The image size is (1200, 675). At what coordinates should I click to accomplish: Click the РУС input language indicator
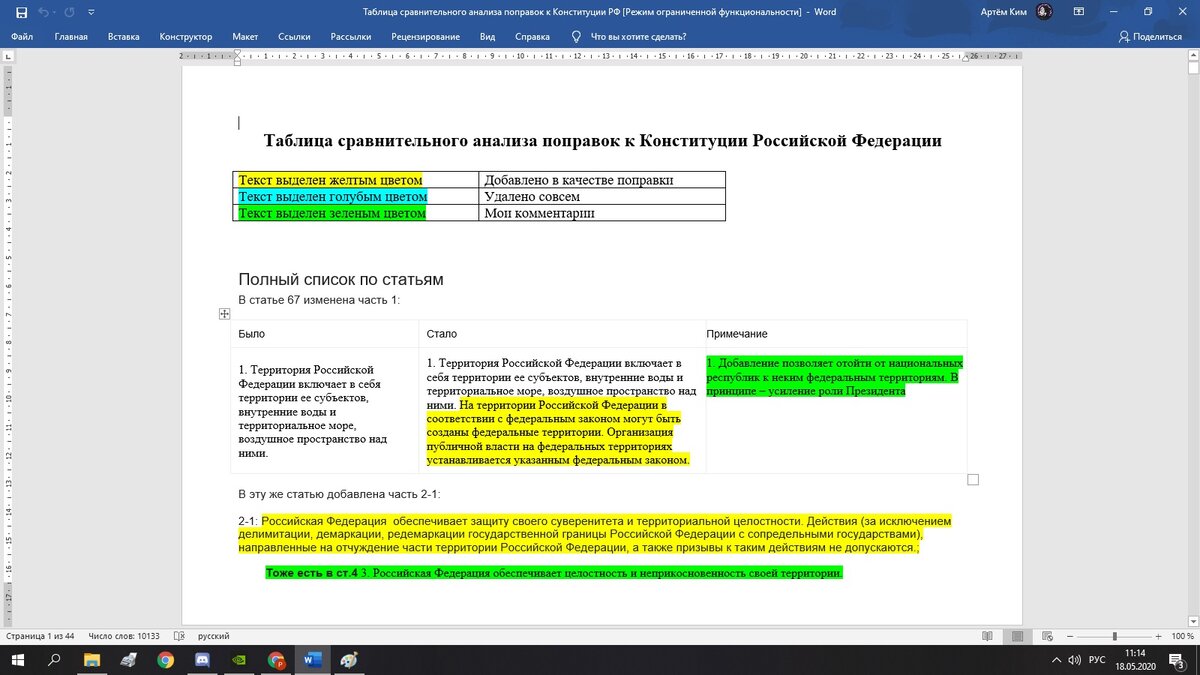pos(1097,660)
